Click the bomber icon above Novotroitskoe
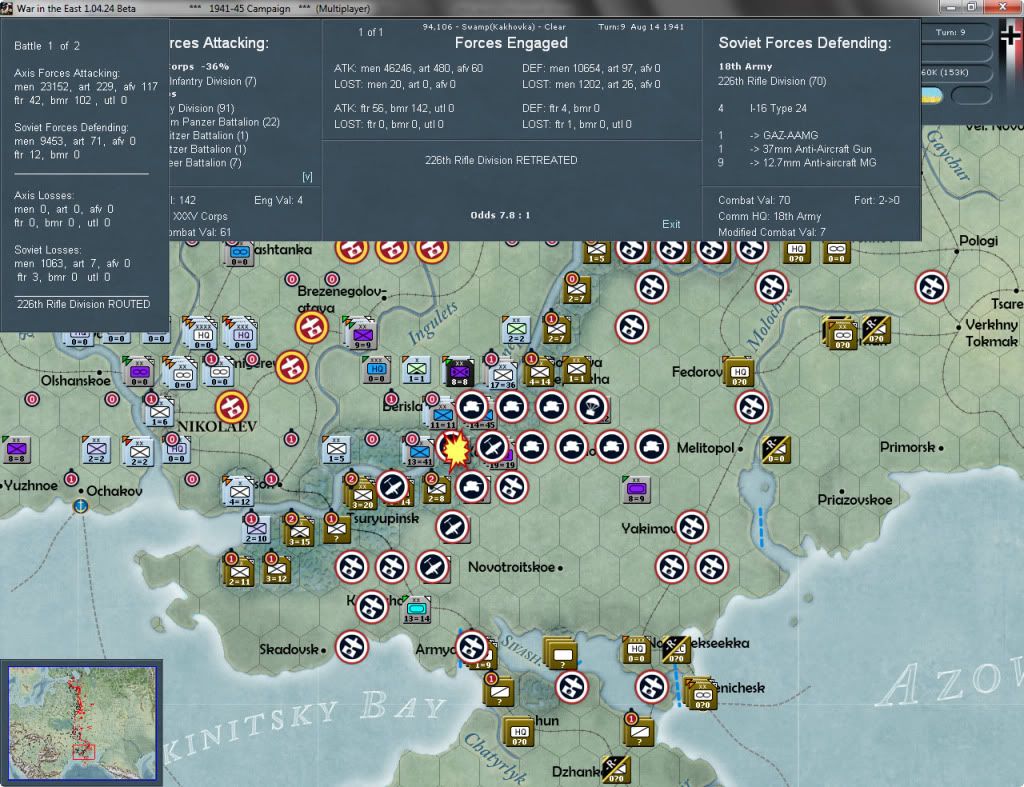 (453, 526)
